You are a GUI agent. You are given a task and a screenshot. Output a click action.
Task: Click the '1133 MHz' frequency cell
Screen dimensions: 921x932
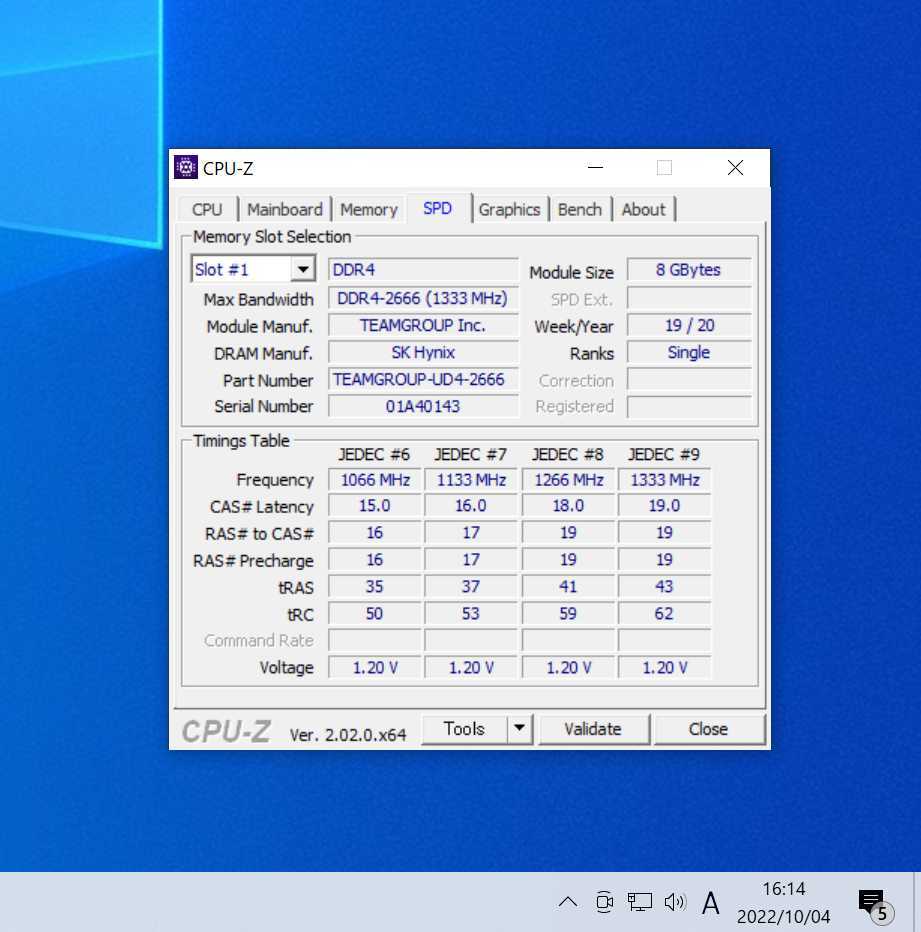click(471, 480)
